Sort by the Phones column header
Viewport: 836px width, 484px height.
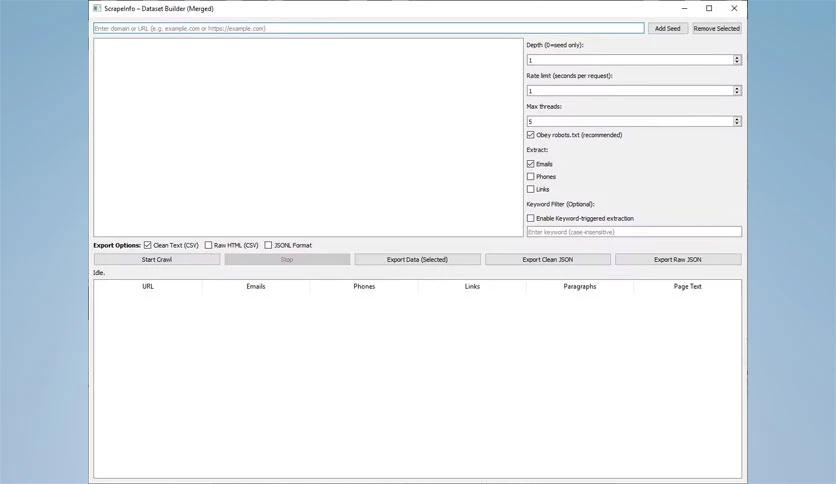pos(364,286)
